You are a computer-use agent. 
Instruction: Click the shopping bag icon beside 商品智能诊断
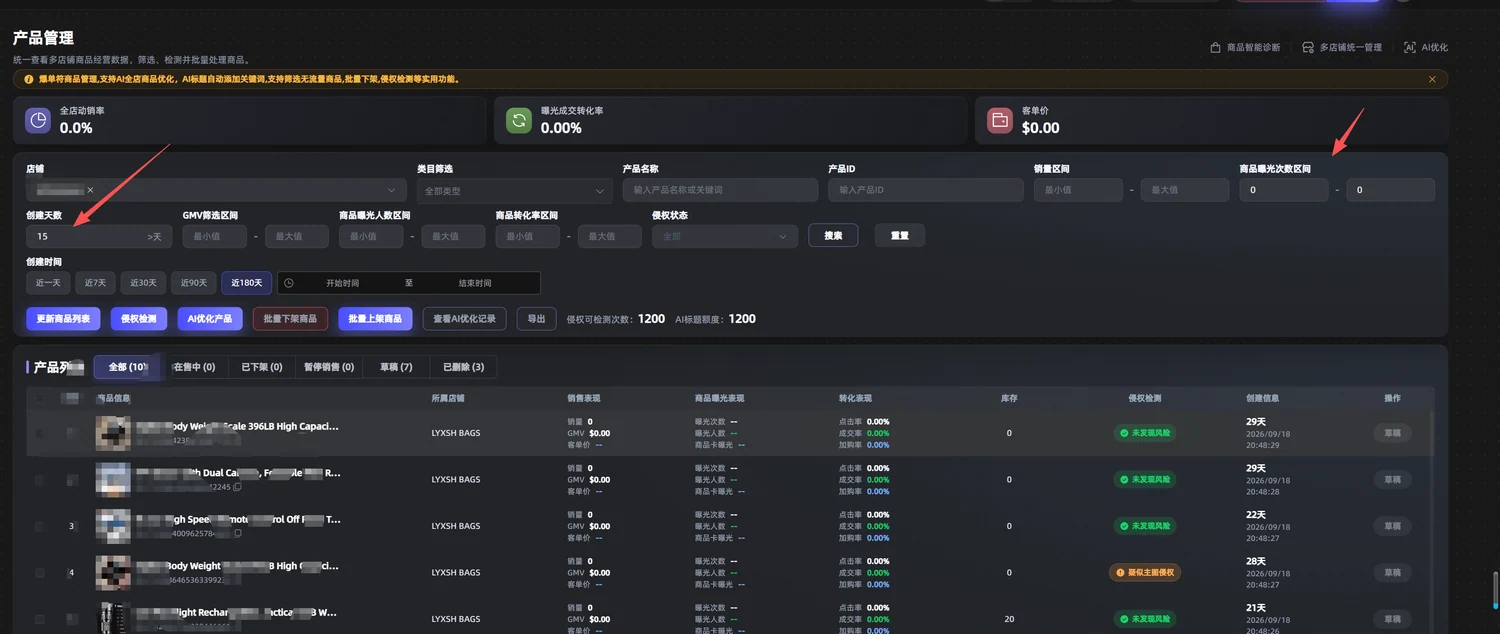(1215, 47)
